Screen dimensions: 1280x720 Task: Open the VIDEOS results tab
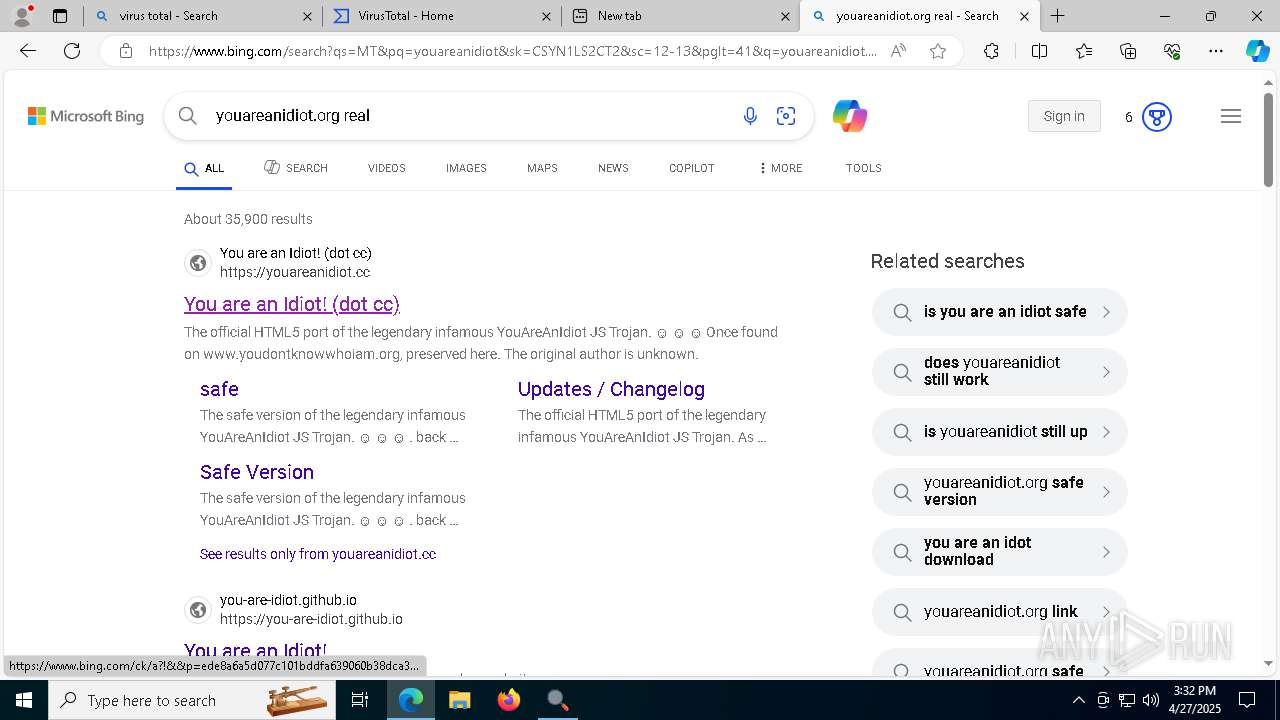click(x=387, y=168)
